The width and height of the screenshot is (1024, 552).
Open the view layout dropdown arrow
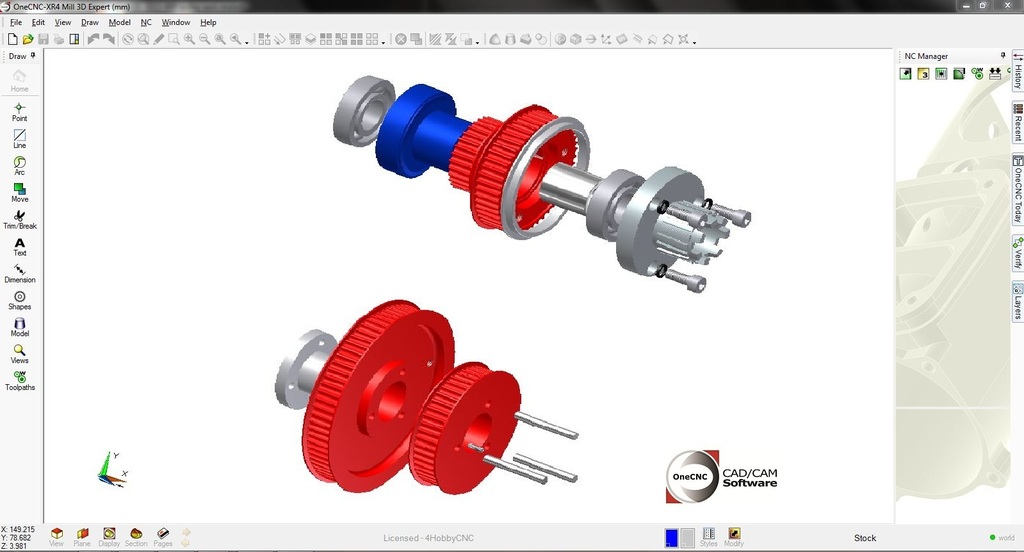click(x=383, y=41)
